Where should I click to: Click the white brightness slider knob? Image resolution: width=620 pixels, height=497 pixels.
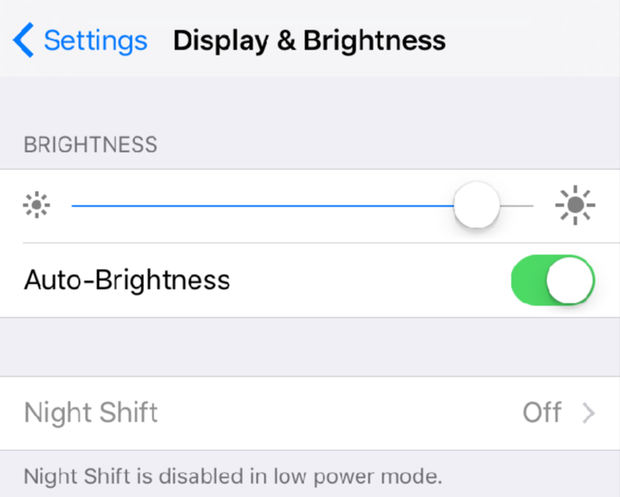click(477, 205)
